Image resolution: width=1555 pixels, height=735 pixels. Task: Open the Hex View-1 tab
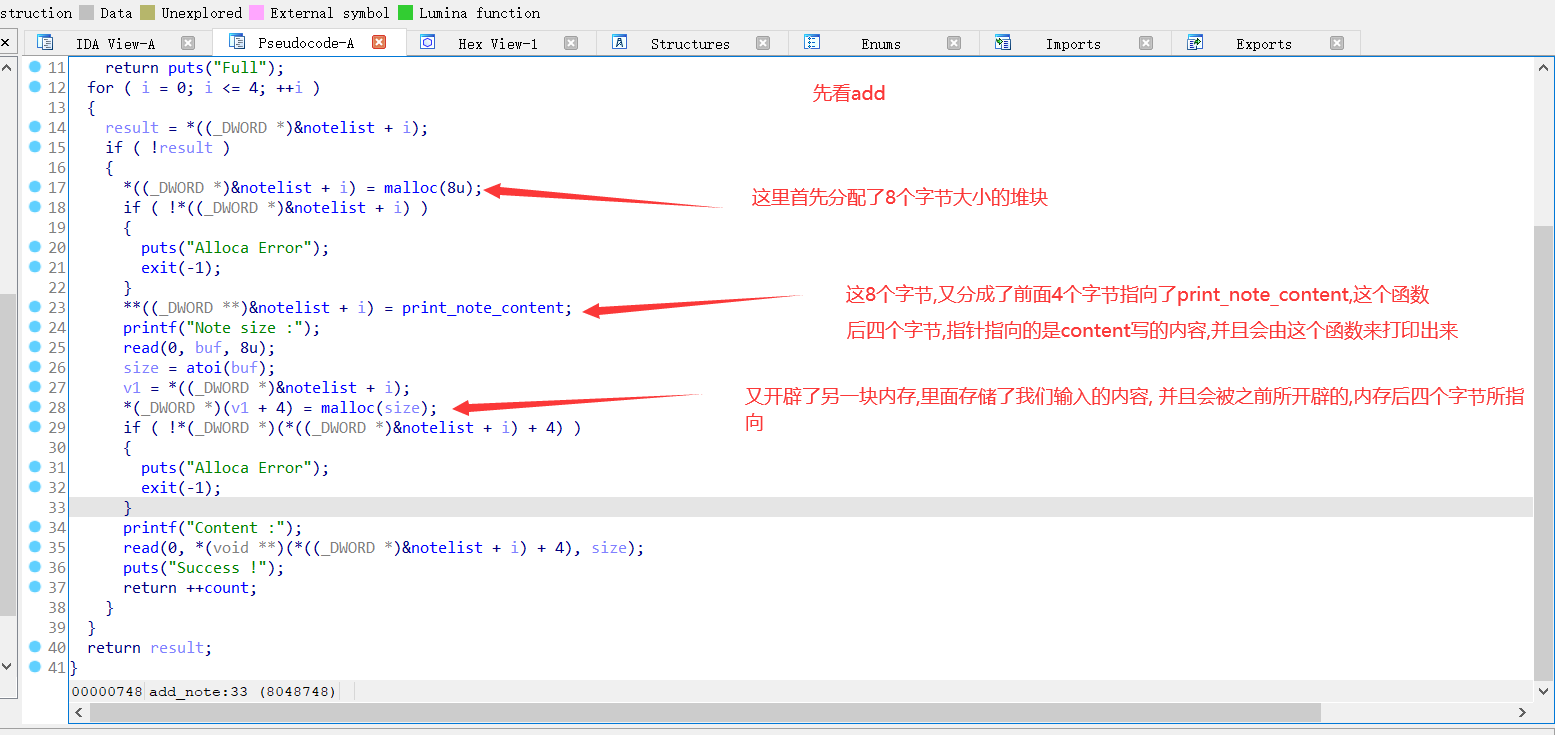[498, 43]
